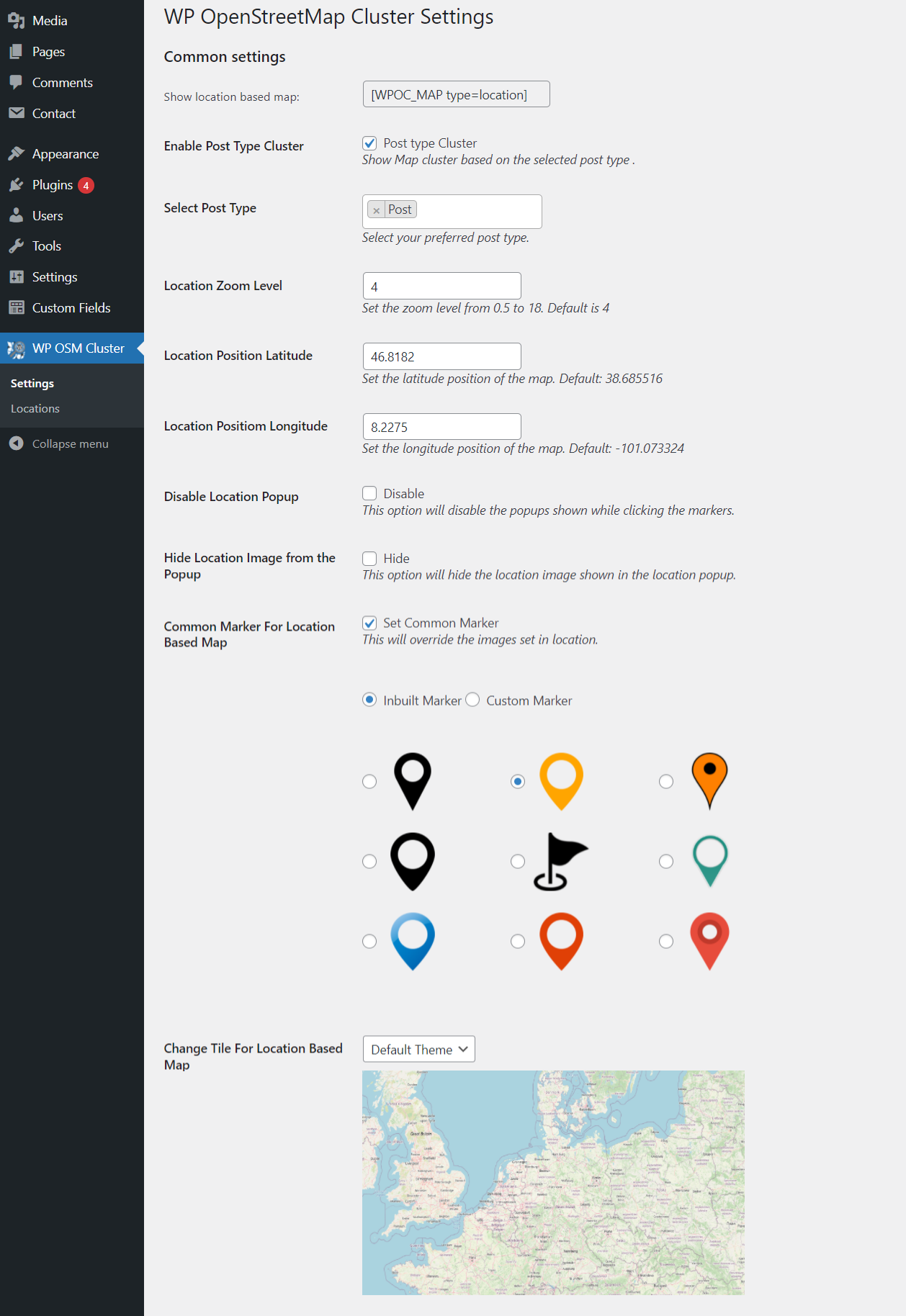The height and width of the screenshot is (1316, 906).
Task: Open the Settings admin menu link
Action: (54, 277)
